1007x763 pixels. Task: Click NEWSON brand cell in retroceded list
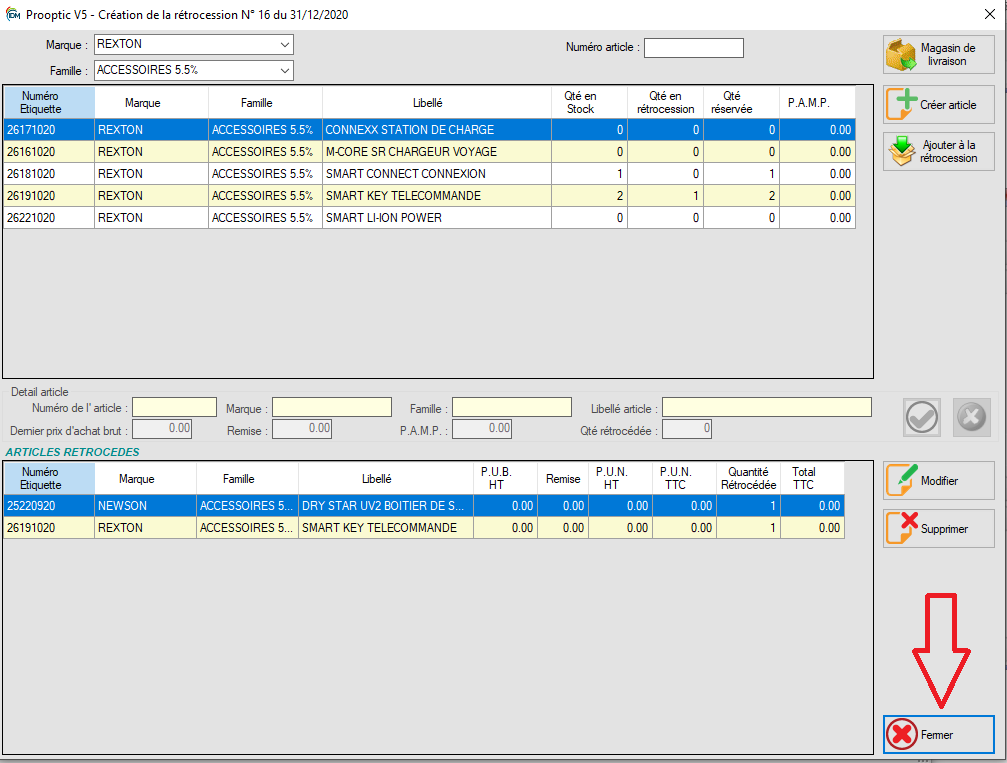coord(145,506)
